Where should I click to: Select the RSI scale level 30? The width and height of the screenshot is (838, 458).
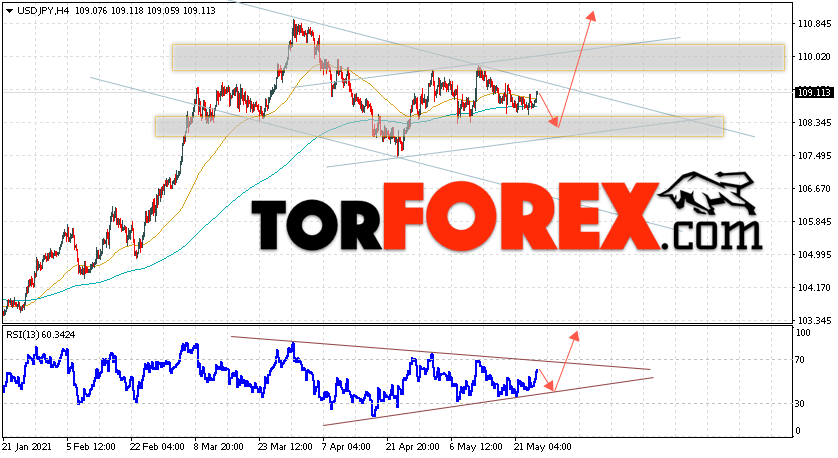800,403
